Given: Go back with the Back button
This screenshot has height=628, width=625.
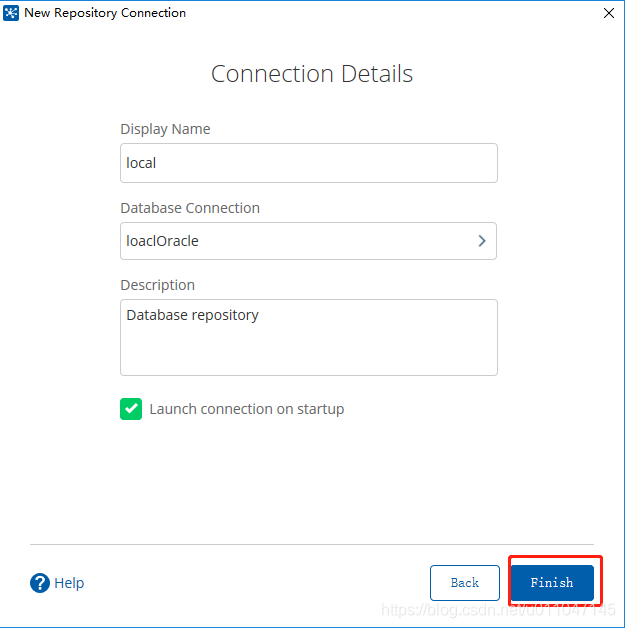Looking at the screenshot, I should click(464, 583).
